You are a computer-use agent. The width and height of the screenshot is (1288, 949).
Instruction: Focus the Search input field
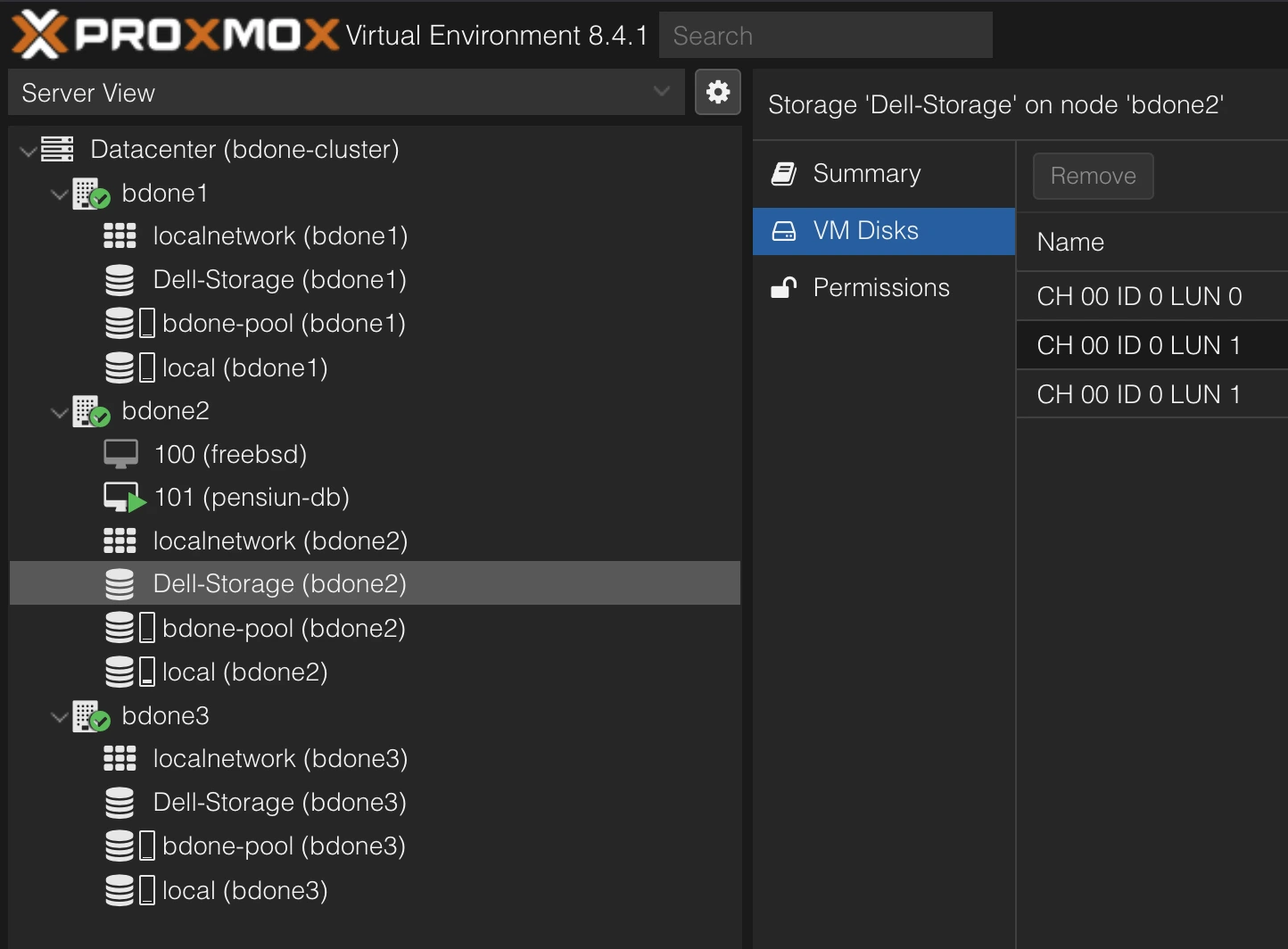click(825, 36)
